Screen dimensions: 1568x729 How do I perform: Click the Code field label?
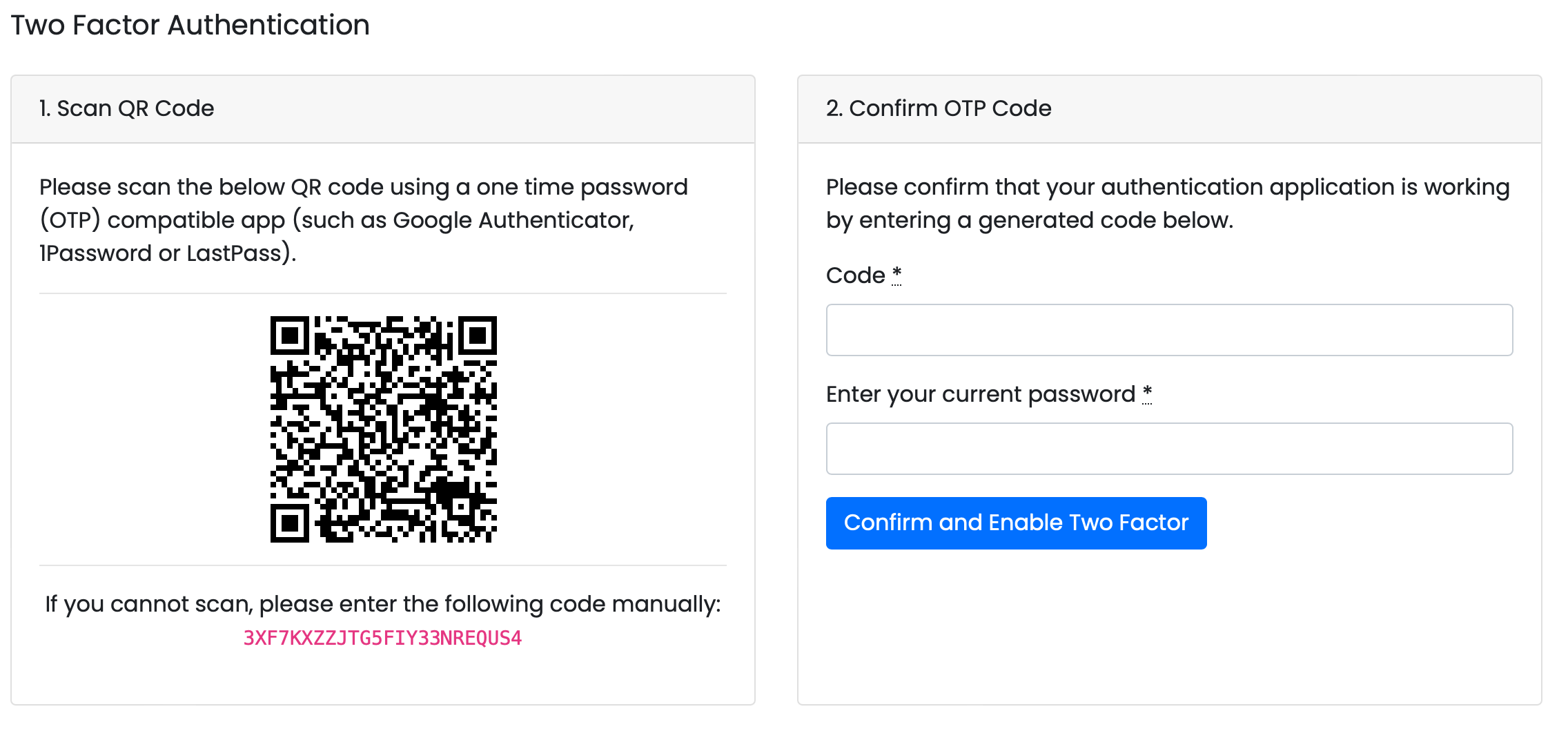pyautogui.click(x=855, y=275)
